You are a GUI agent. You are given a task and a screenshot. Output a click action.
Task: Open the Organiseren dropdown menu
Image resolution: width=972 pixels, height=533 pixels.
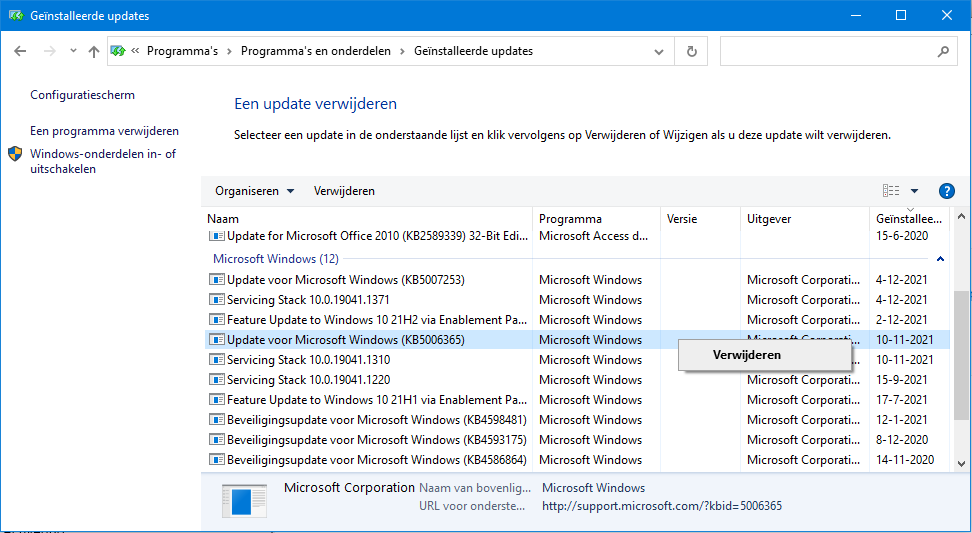(x=254, y=191)
